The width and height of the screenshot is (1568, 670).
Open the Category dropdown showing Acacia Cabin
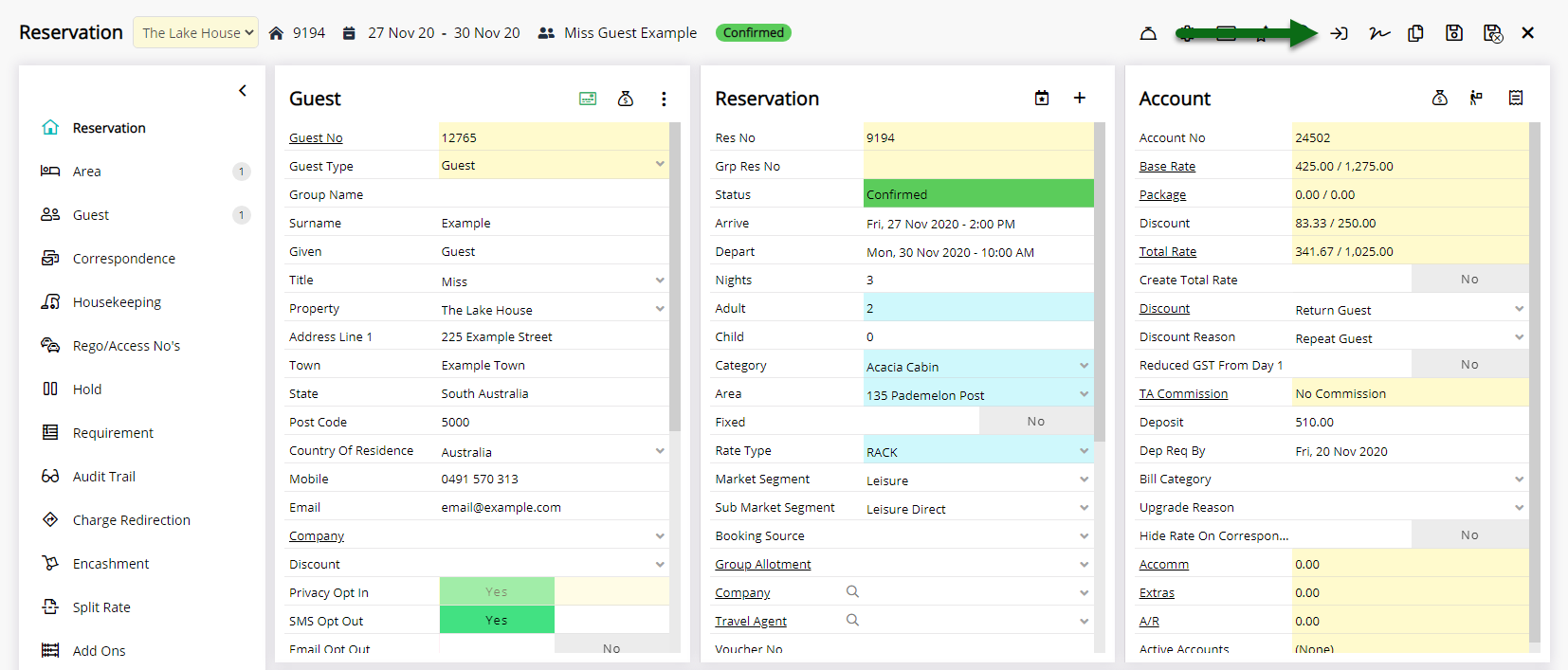(x=978, y=366)
